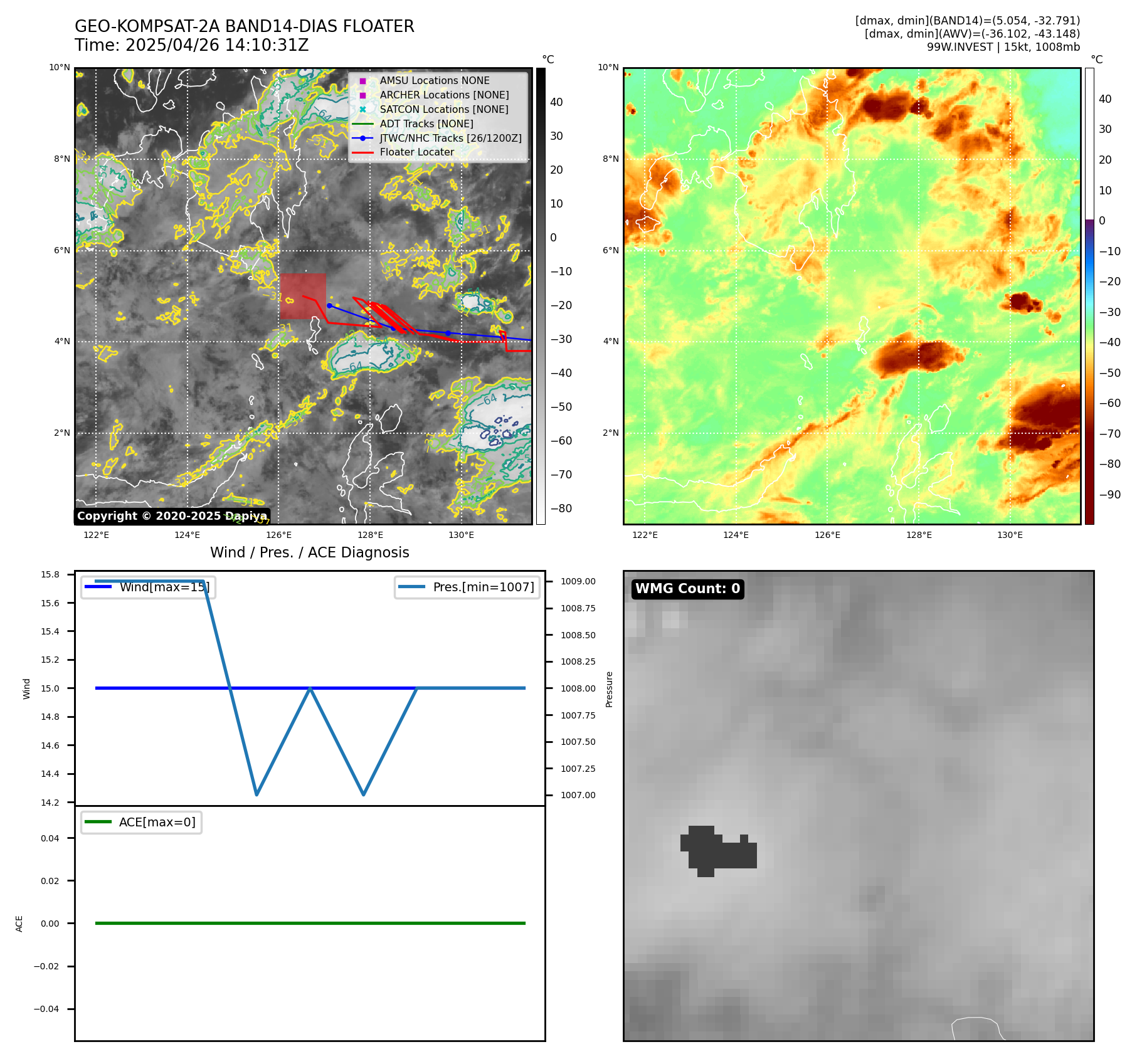The width and height of the screenshot is (1137, 1064).
Task: Click the dark masked blob in WMG panel
Action: pyautogui.click(x=719, y=851)
